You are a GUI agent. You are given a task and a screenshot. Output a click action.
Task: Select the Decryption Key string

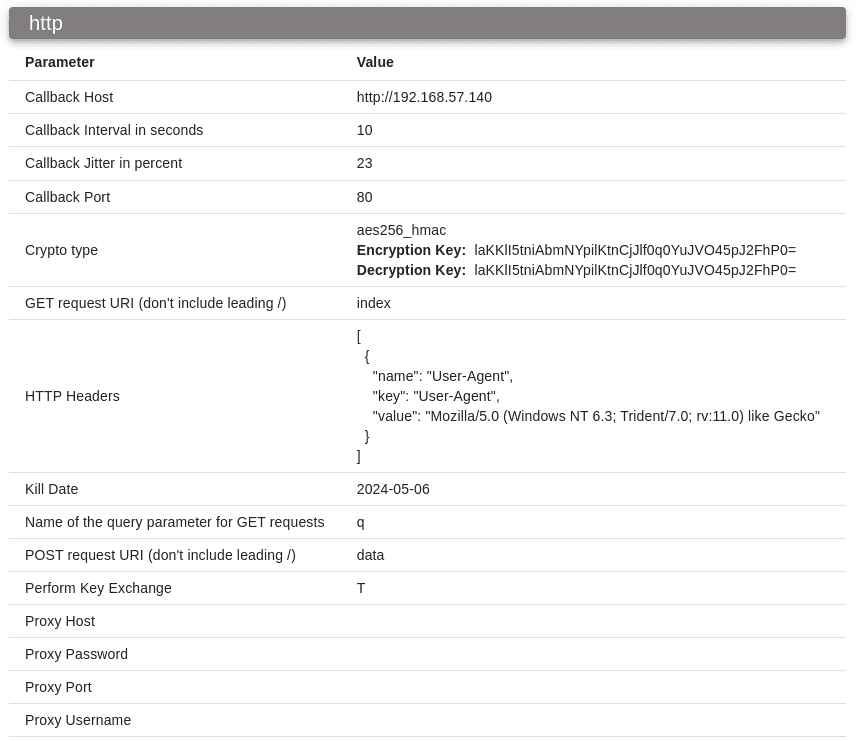[x=635, y=270]
